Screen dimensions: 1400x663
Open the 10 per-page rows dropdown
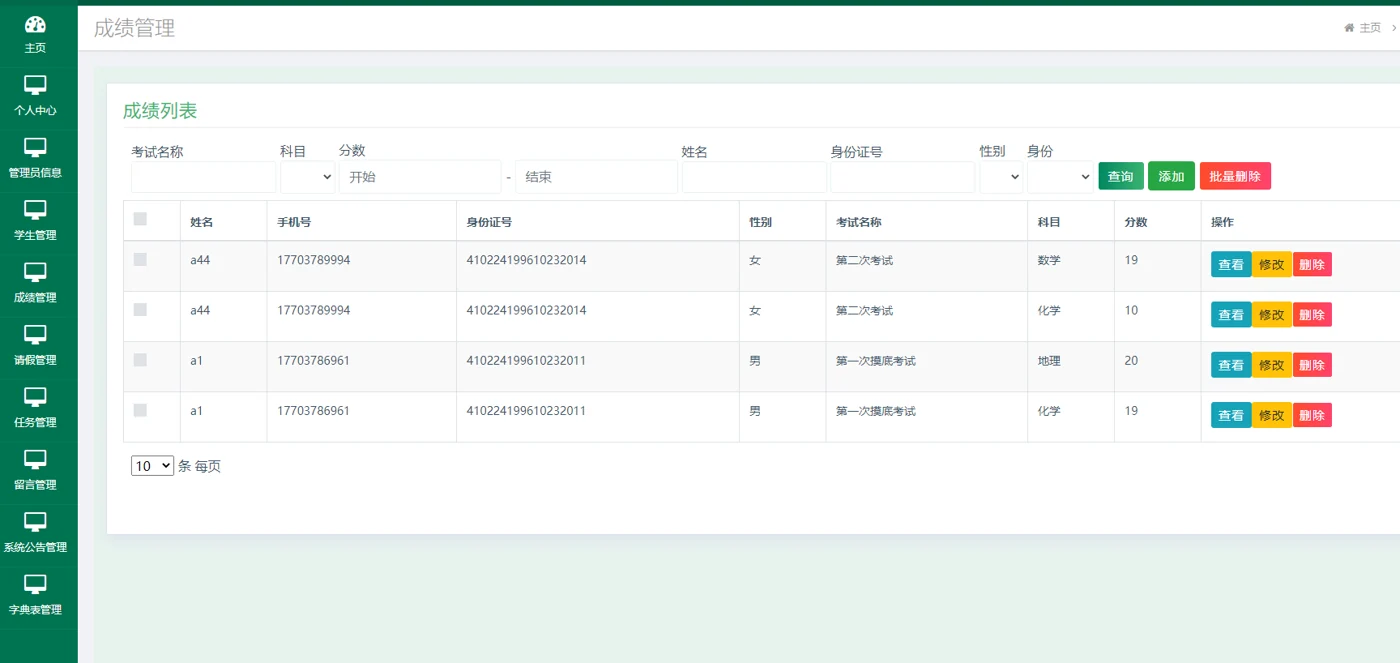152,466
